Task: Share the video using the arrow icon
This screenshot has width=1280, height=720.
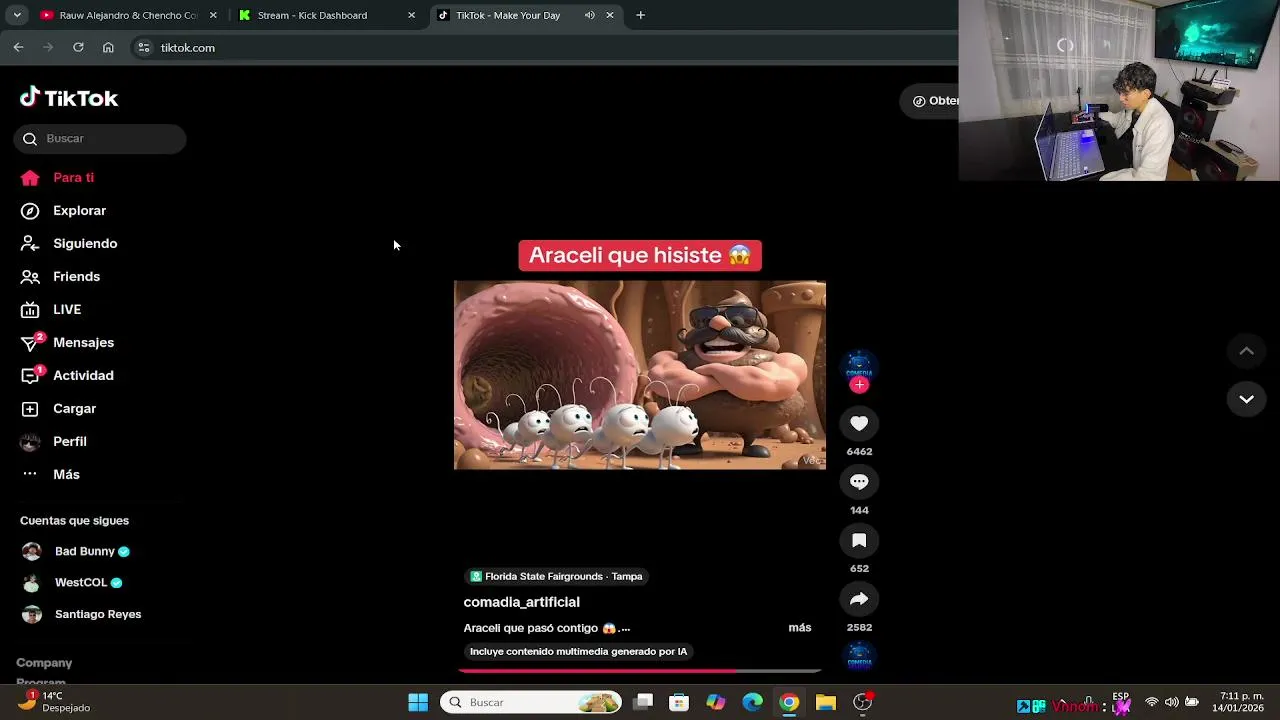Action: click(x=859, y=599)
